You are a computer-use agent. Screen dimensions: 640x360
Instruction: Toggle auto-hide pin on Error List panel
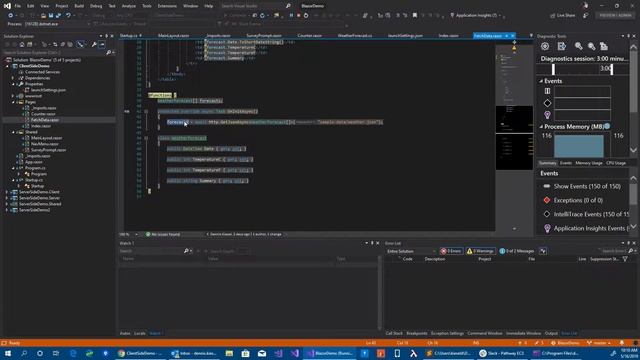(629, 243)
